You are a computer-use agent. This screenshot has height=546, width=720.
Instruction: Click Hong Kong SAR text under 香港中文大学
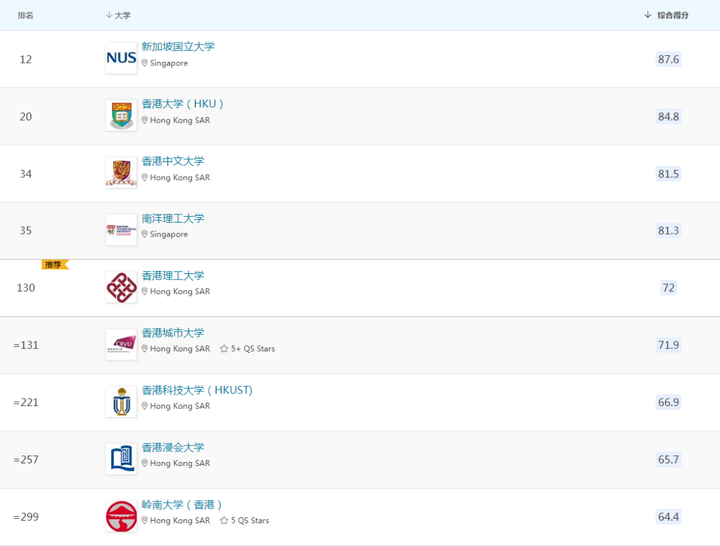click(x=180, y=177)
